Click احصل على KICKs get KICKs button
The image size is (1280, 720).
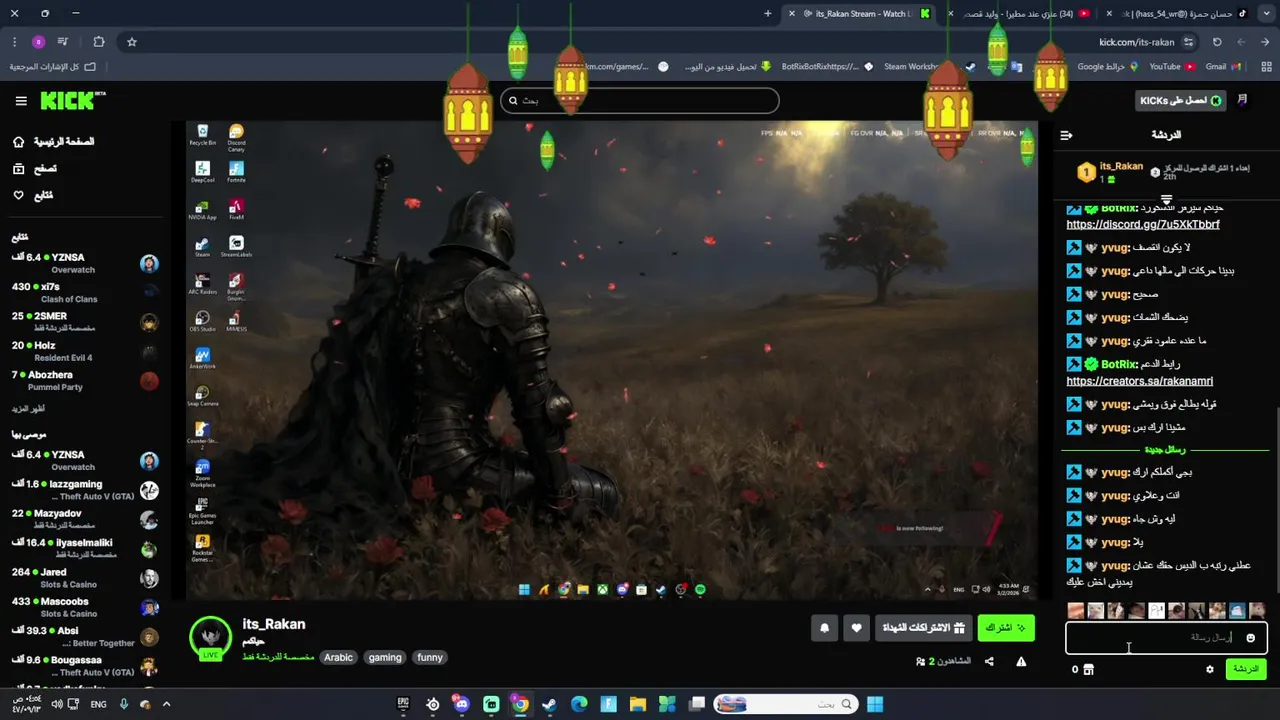click(x=1182, y=101)
